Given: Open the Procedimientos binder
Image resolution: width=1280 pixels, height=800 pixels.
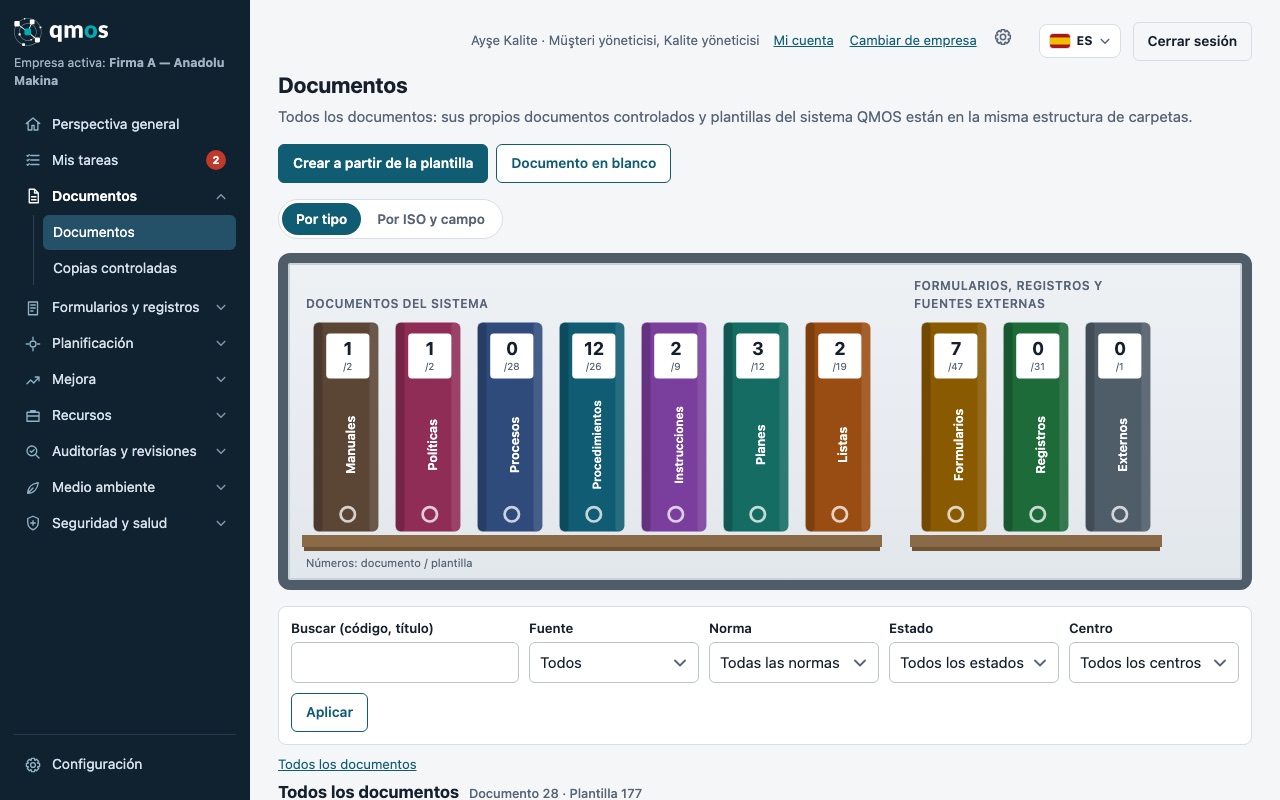Looking at the screenshot, I should [x=593, y=427].
